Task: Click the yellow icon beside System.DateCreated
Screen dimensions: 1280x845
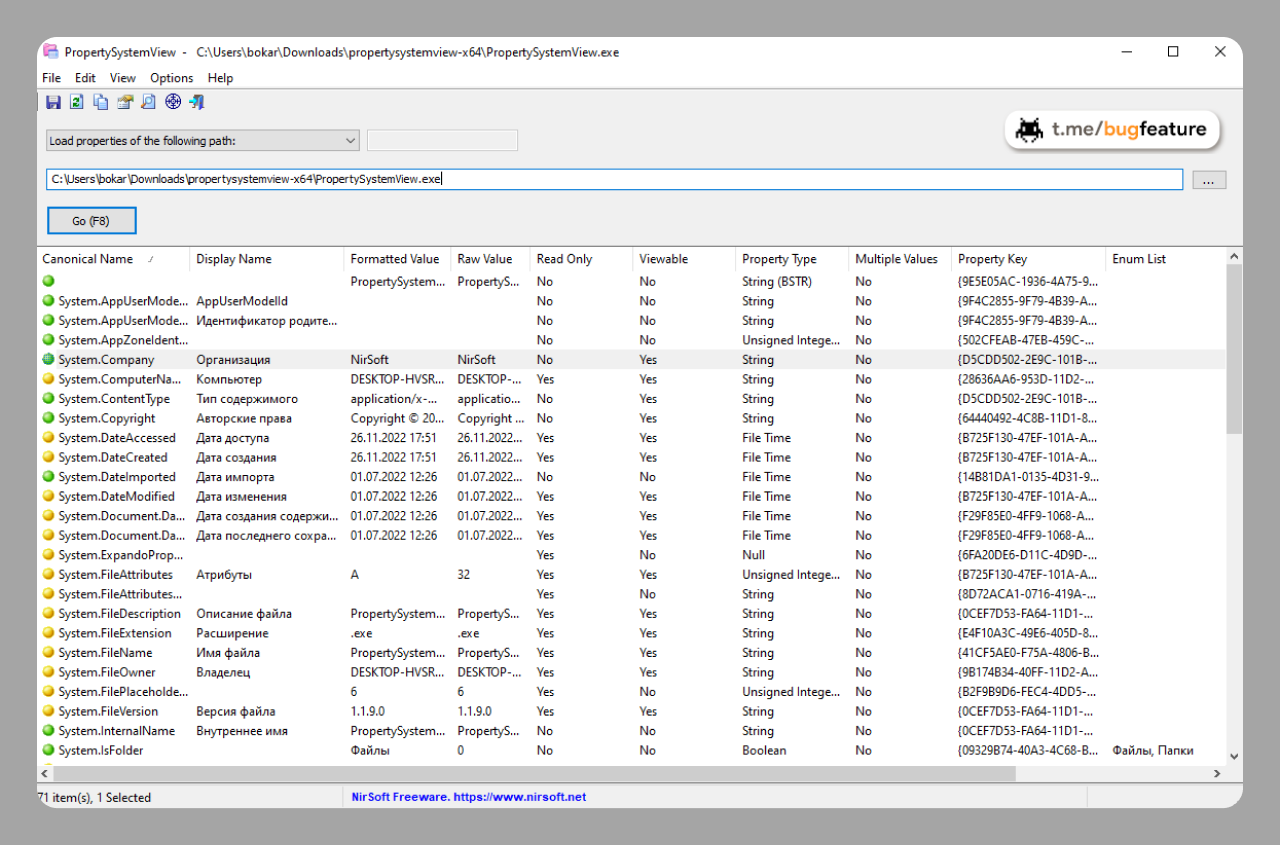Action: (x=48, y=457)
